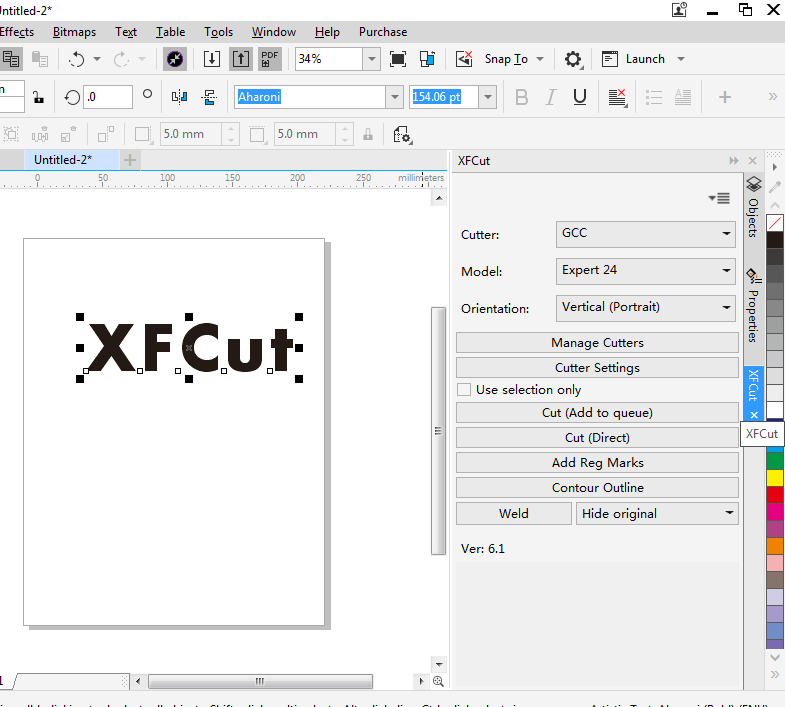Click the Cutter Settings button

point(597,368)
